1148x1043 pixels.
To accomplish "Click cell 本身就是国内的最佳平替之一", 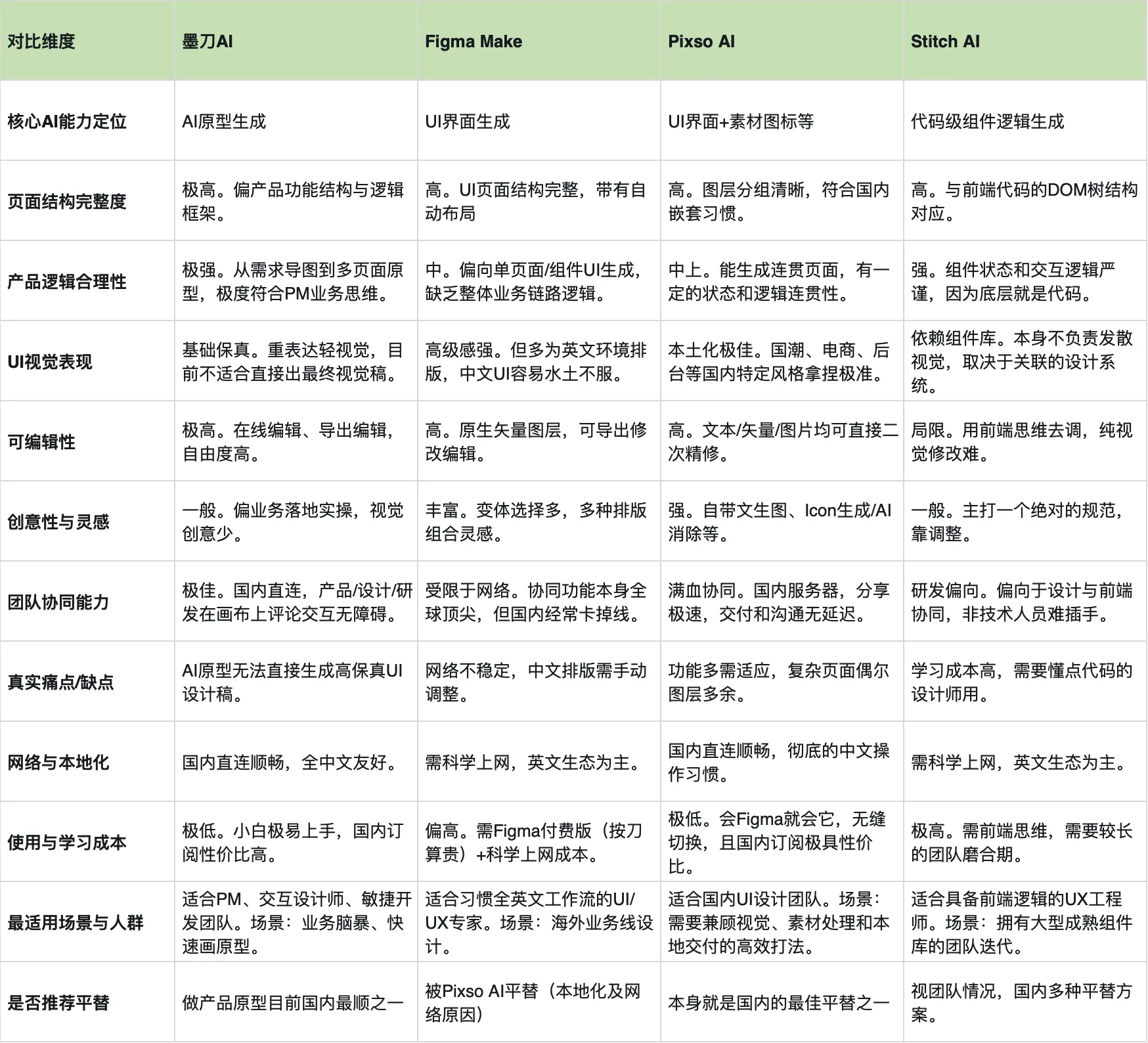I will pyautogui.click(x=782, y=1002).
